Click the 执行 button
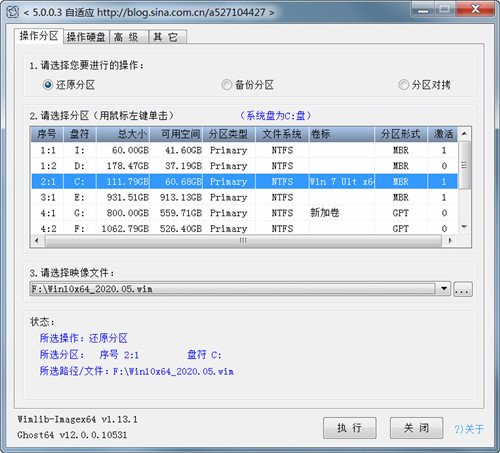500x453 pixels. tap(350, 428)
